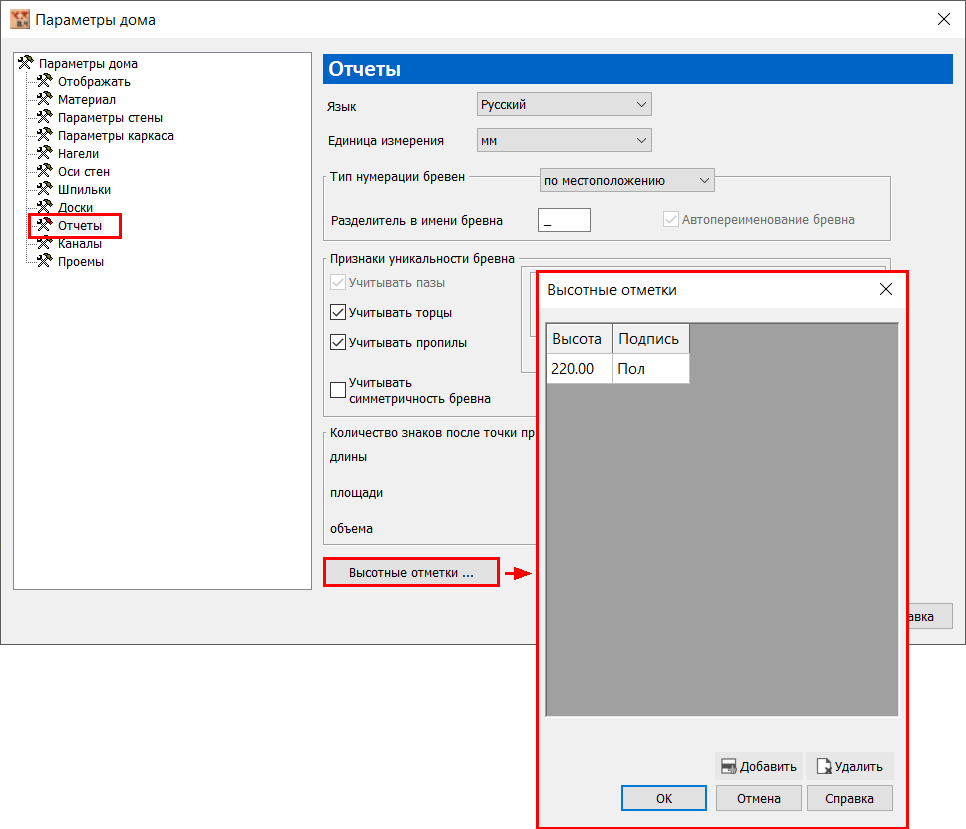Click the hammer icon next to Материал

pyautogui.click(x=44, y=99)
